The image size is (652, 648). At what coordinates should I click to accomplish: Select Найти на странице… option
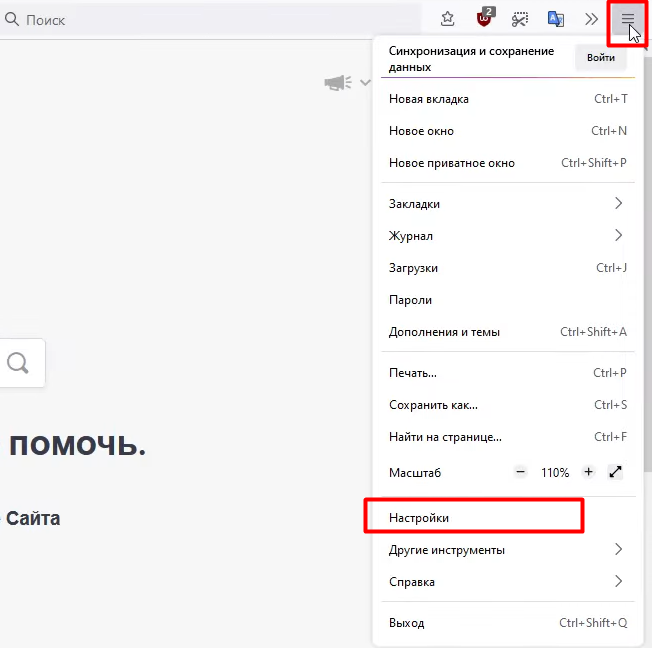[508, 437]
